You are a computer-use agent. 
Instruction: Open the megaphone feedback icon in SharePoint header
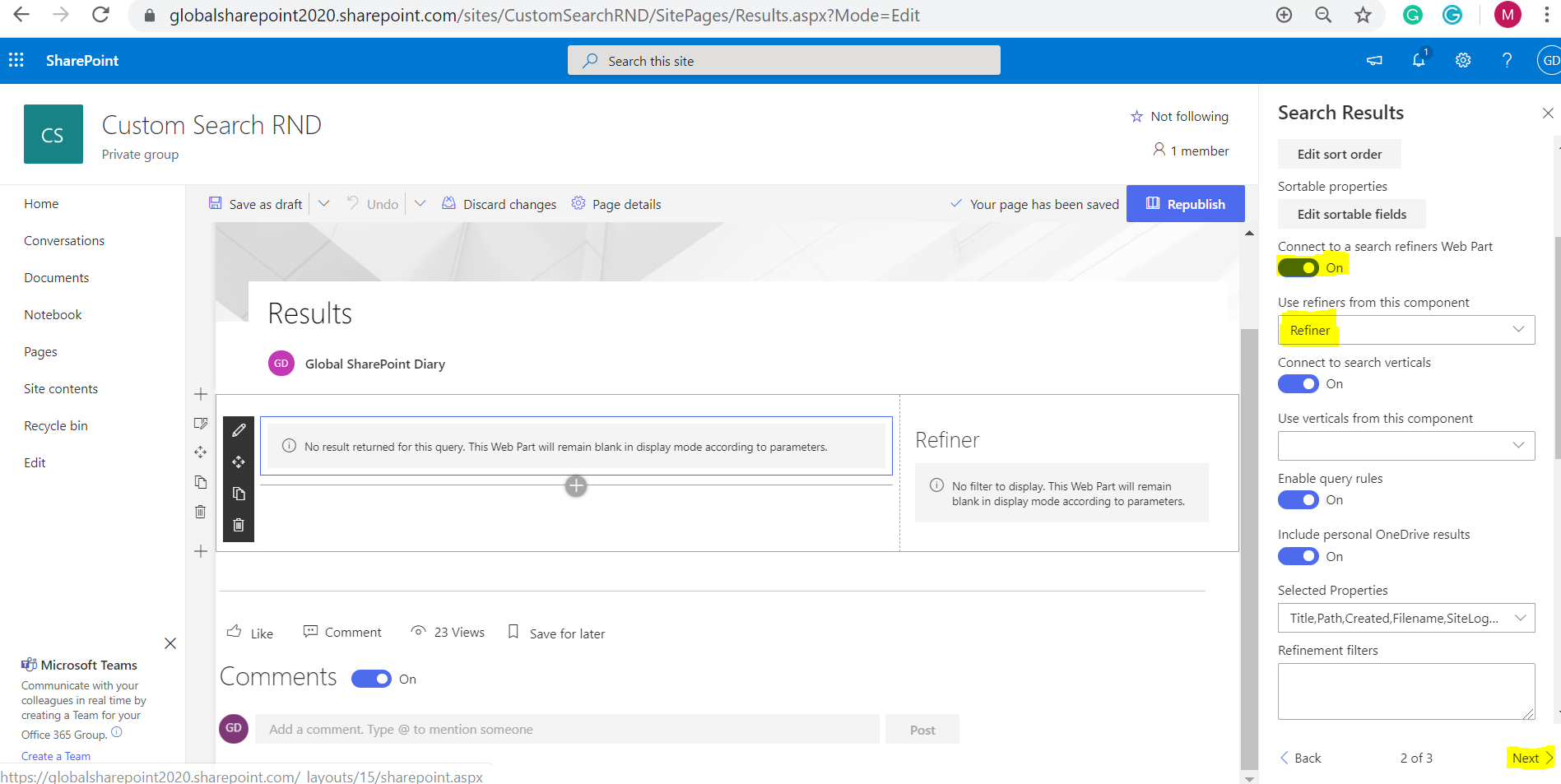pos(1374,60)
